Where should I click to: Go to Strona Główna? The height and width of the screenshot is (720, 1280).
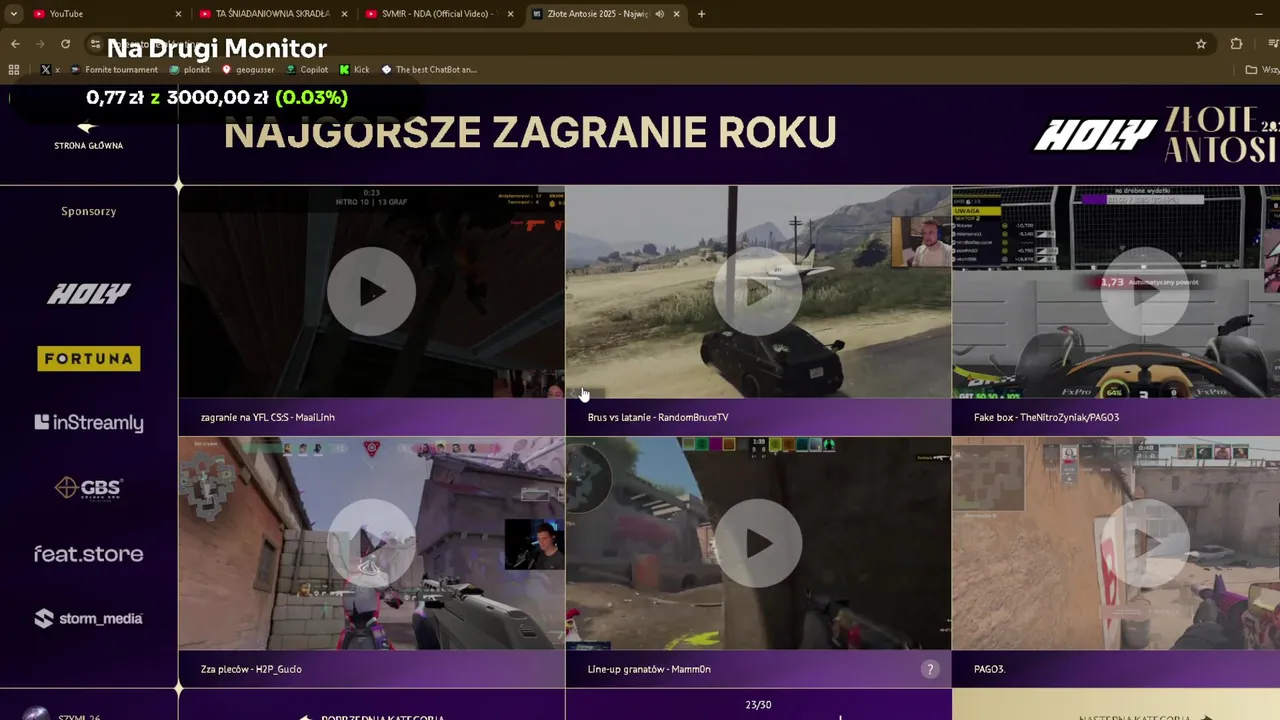coord(88,137)
